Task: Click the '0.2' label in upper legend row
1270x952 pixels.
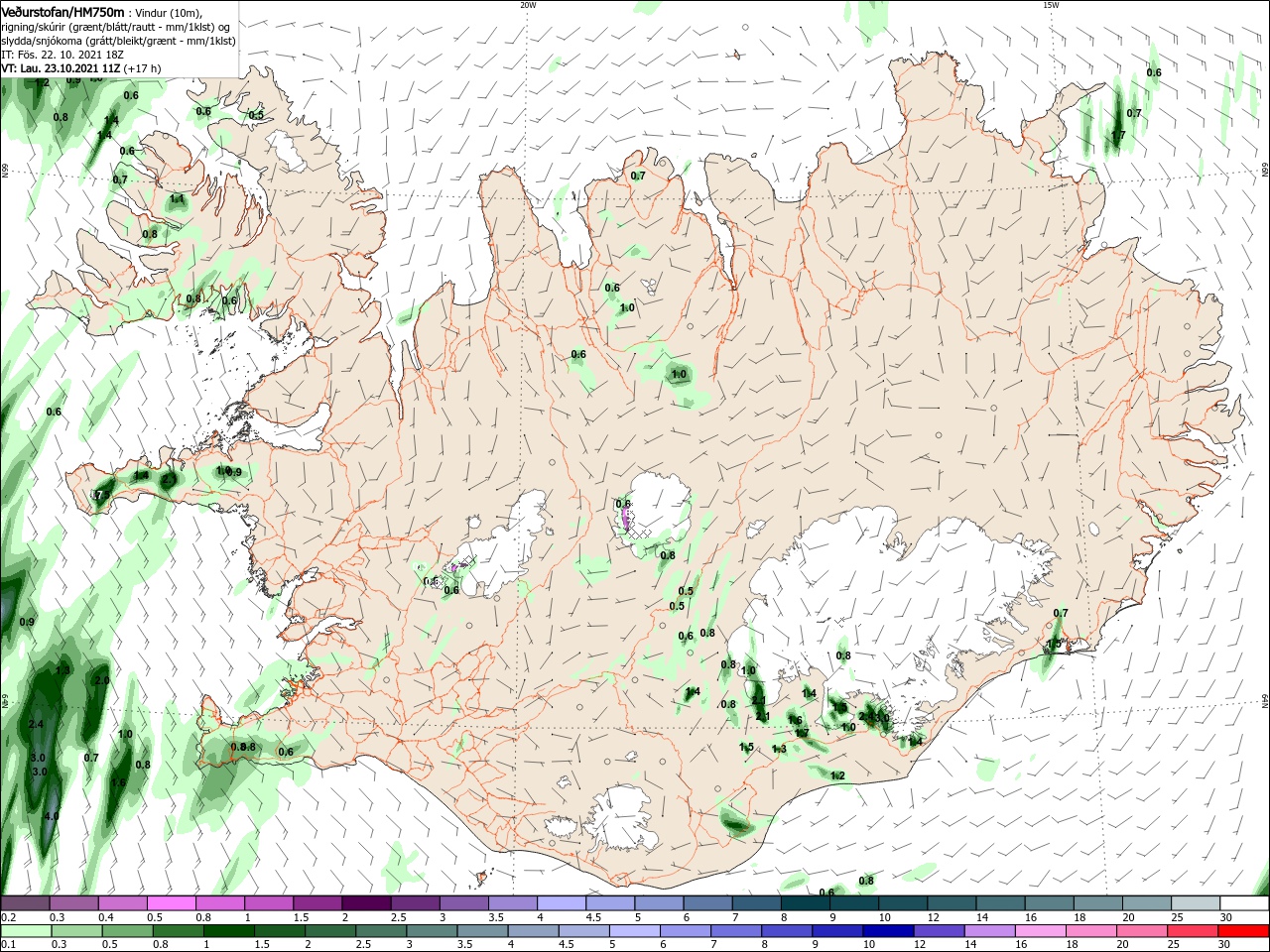Action: 9,917
